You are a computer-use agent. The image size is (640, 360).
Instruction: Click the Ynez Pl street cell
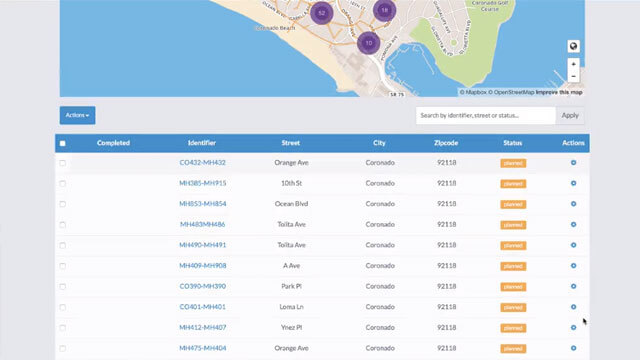click(x=291, y=327)
